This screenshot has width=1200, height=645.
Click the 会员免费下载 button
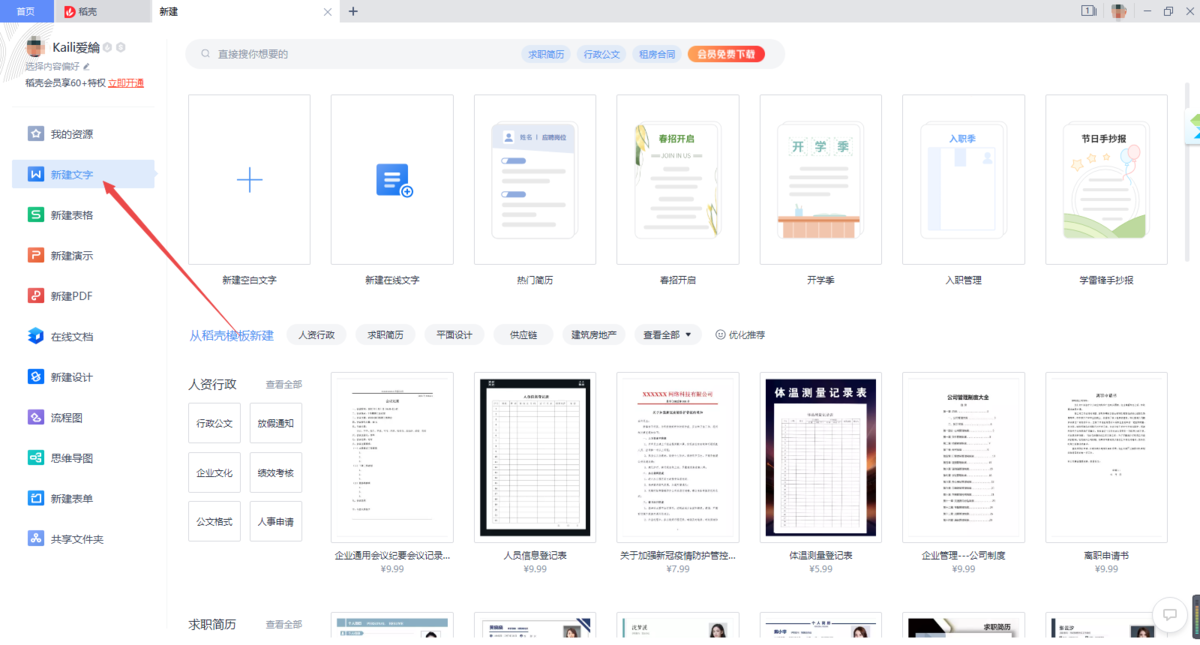pos(727,53)
